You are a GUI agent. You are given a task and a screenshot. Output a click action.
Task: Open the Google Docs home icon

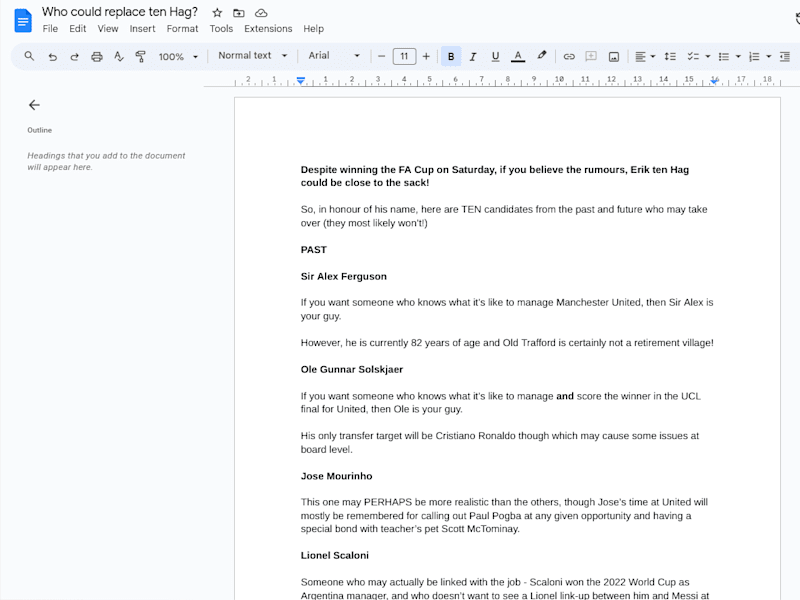point(23,20)
